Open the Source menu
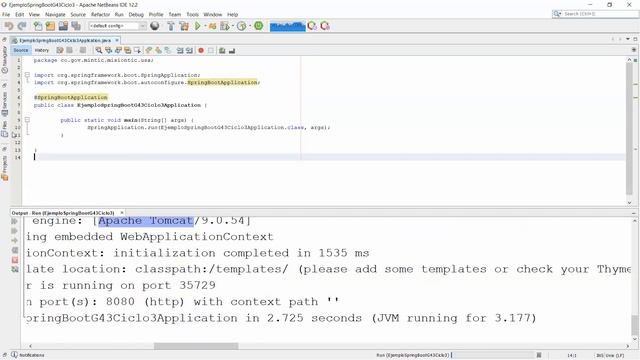Screen dimensions: 640x360 pos(78,14)
